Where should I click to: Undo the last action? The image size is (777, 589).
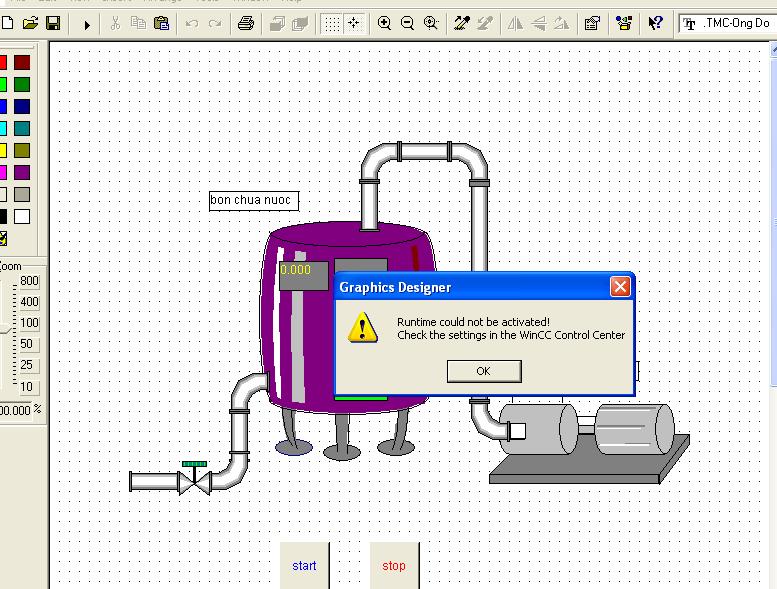click(x=192, y=23)
